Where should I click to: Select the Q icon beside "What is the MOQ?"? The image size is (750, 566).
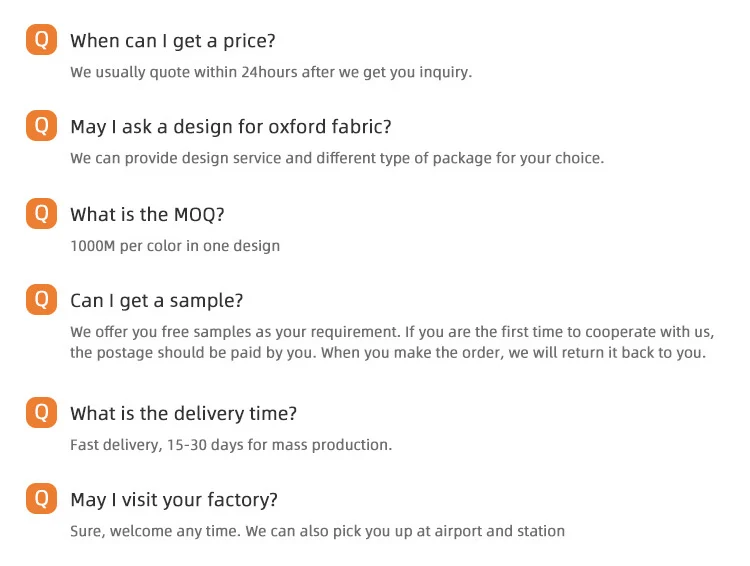(x=41, y=213)
